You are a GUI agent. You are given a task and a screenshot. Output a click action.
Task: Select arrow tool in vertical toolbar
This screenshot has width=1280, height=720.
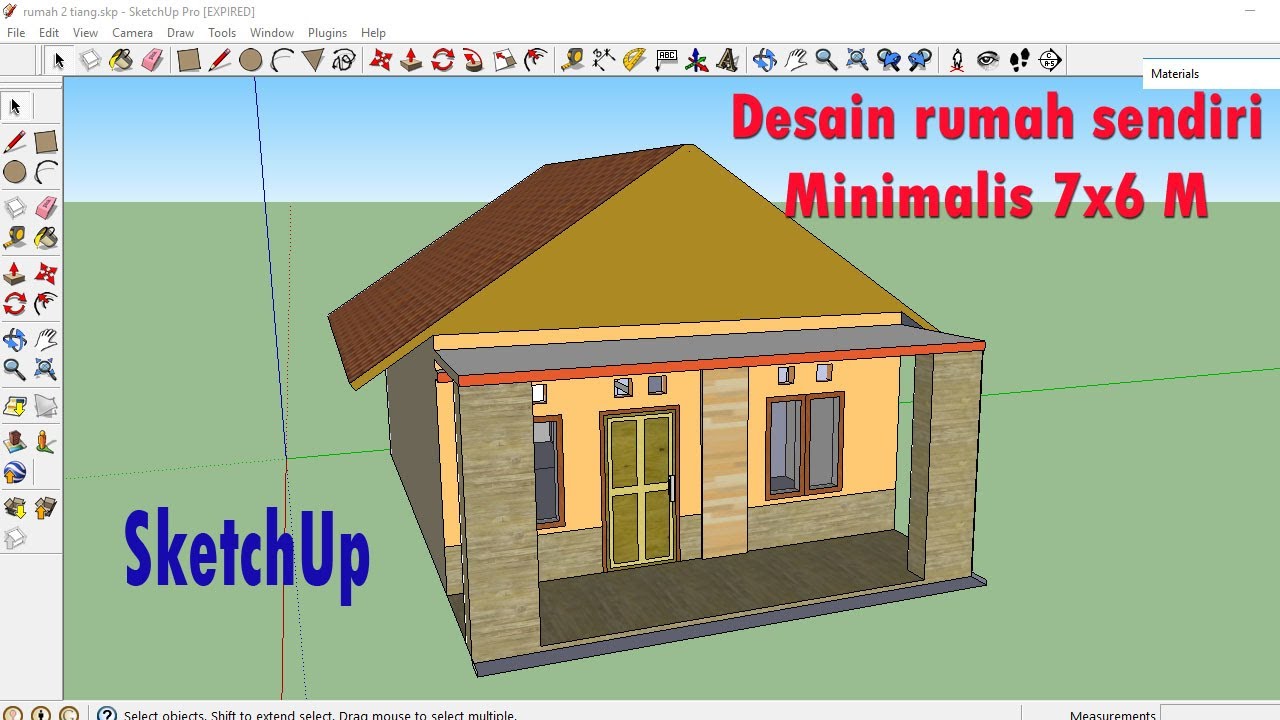(15, 106)
